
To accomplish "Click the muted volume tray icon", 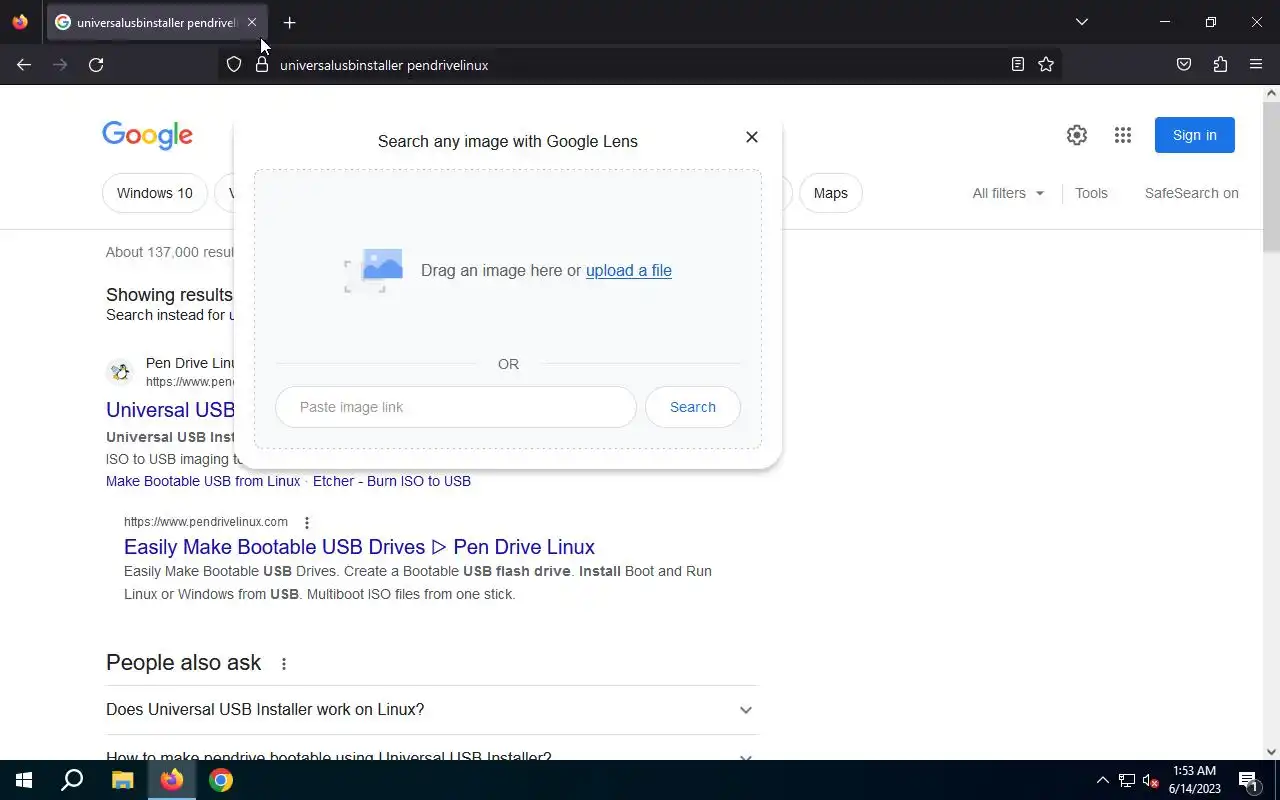I will [1151, 780].
